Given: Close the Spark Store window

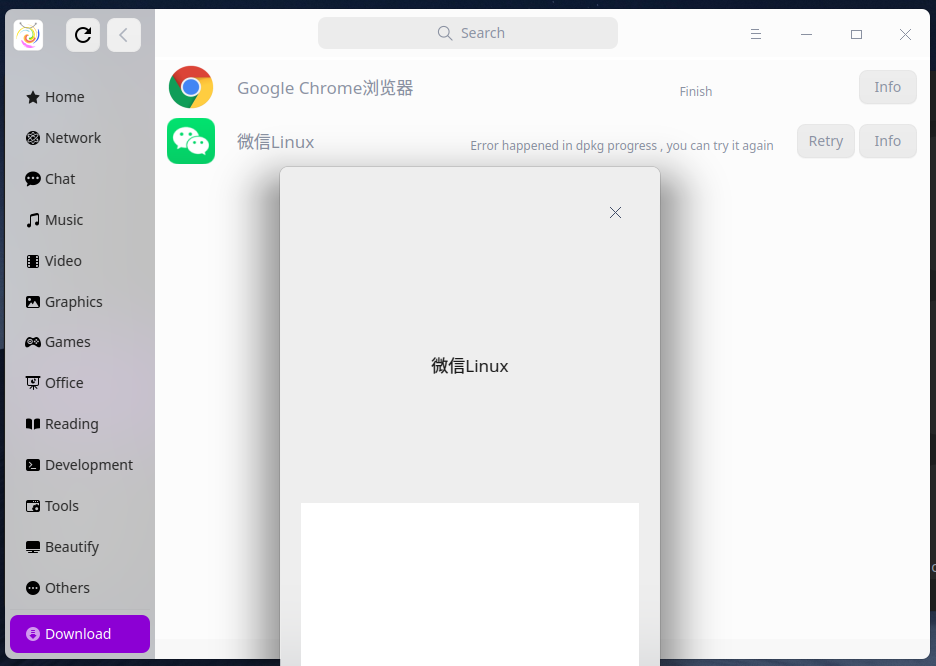Looking at the screenshot, I should (x=905, y=35).
